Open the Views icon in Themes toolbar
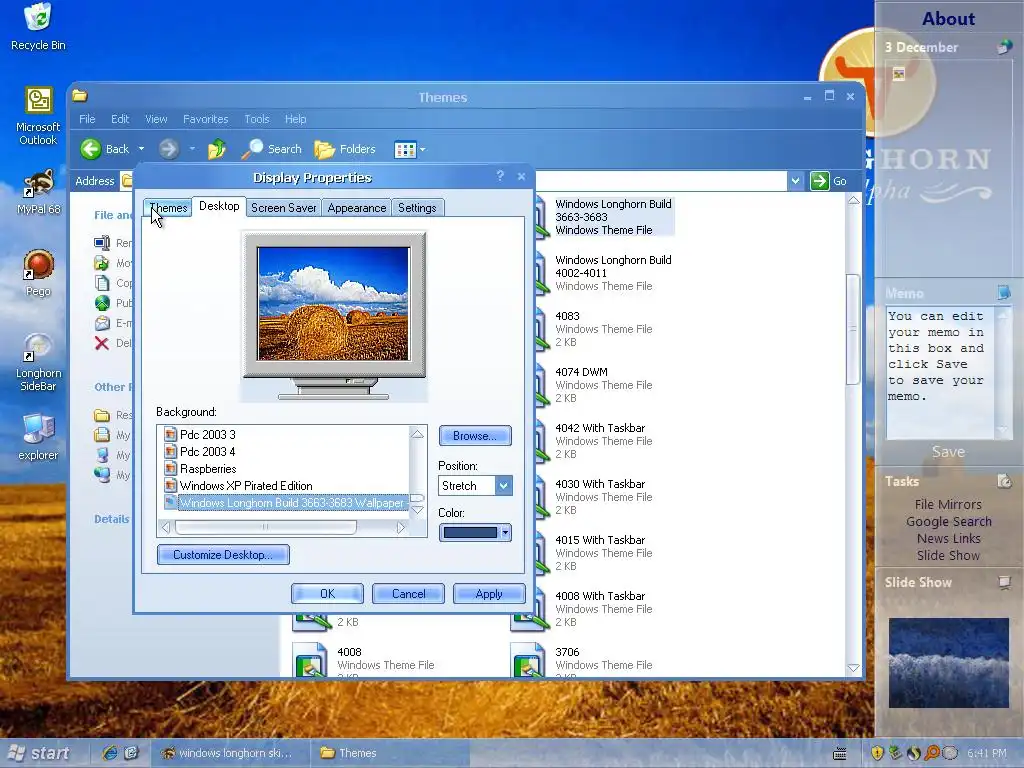 pos(405,150)
